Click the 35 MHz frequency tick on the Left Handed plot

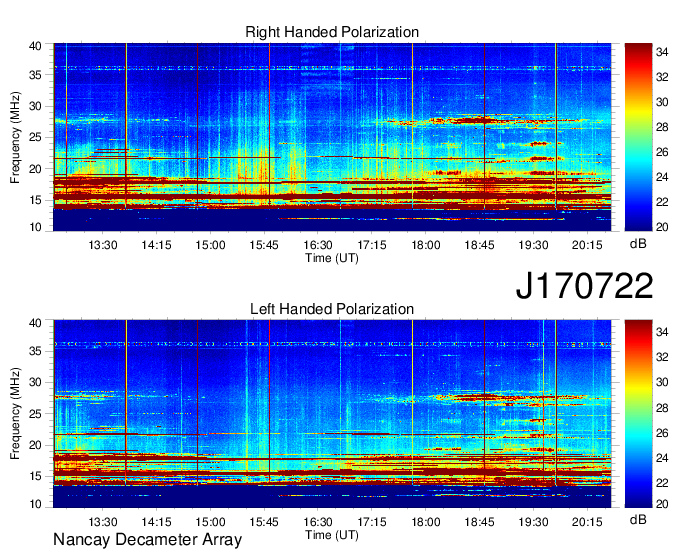[35, 351]
